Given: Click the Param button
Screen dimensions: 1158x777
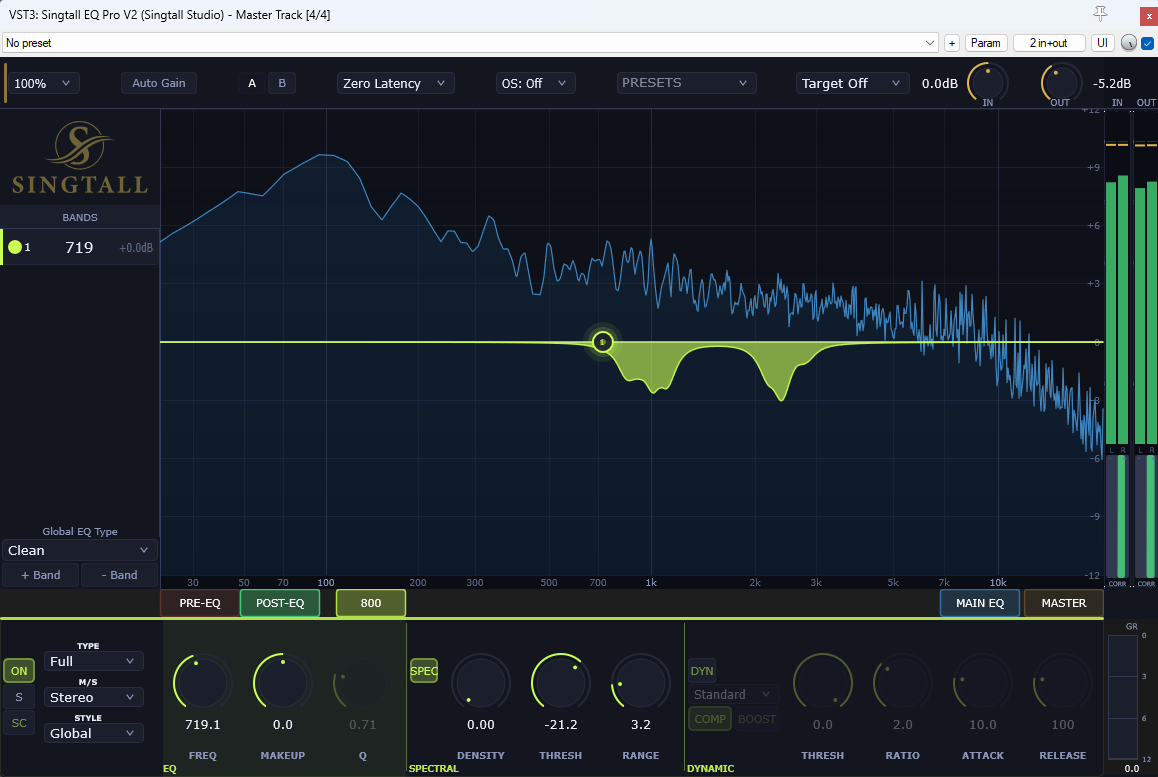Looking at the screenshot, I should pos(985,43).
